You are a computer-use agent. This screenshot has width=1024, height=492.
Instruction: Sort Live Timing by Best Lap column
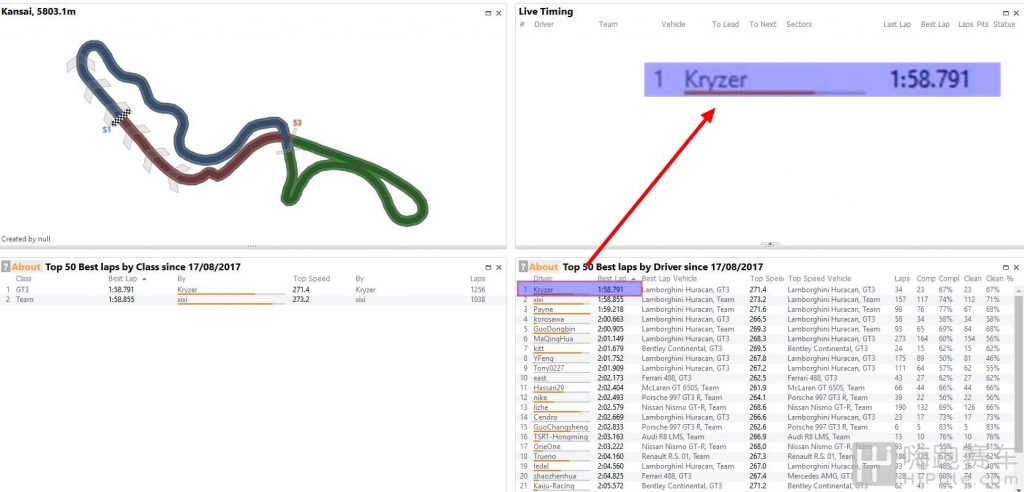point(935,24)
